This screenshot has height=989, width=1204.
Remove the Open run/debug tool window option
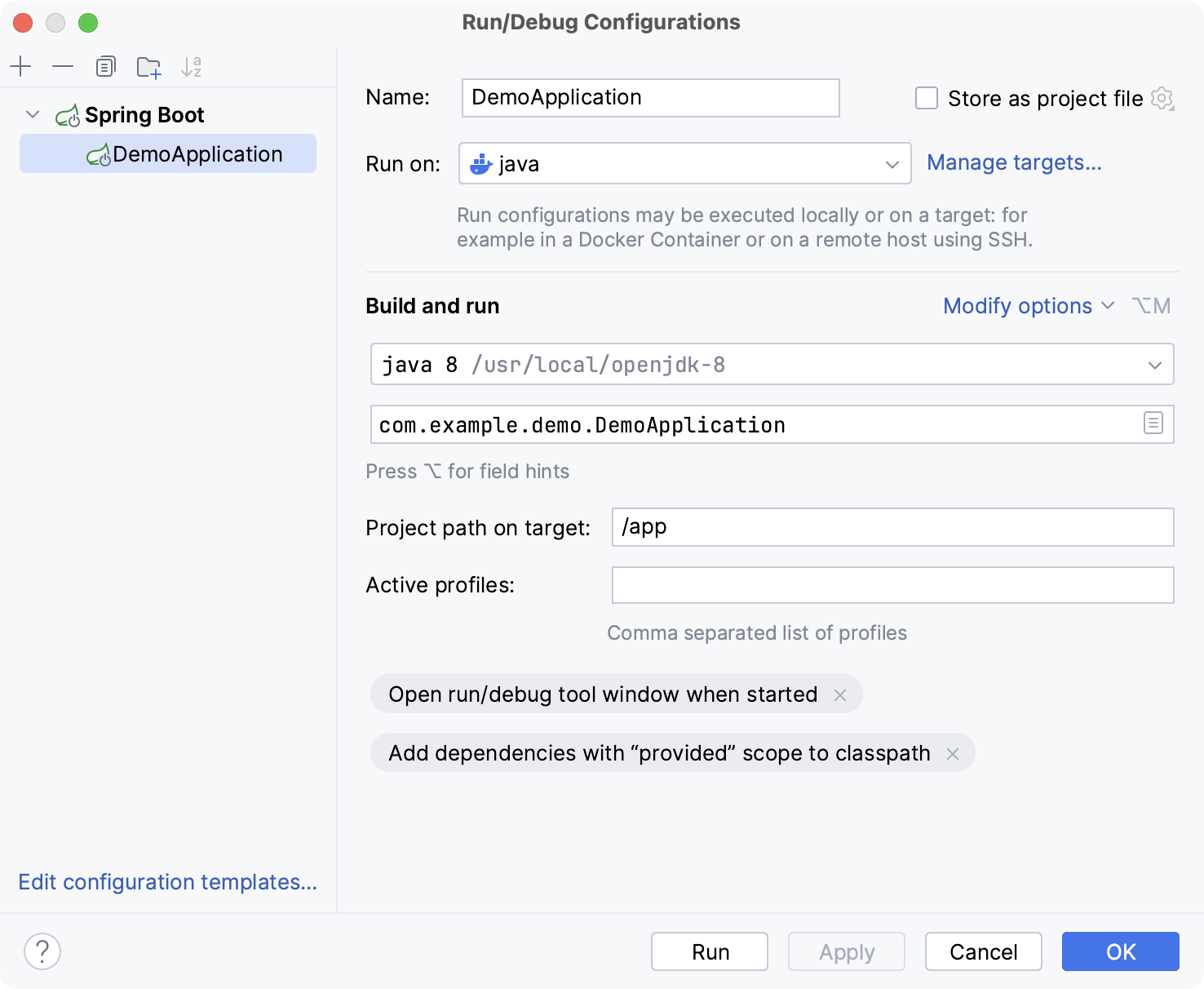840,694
